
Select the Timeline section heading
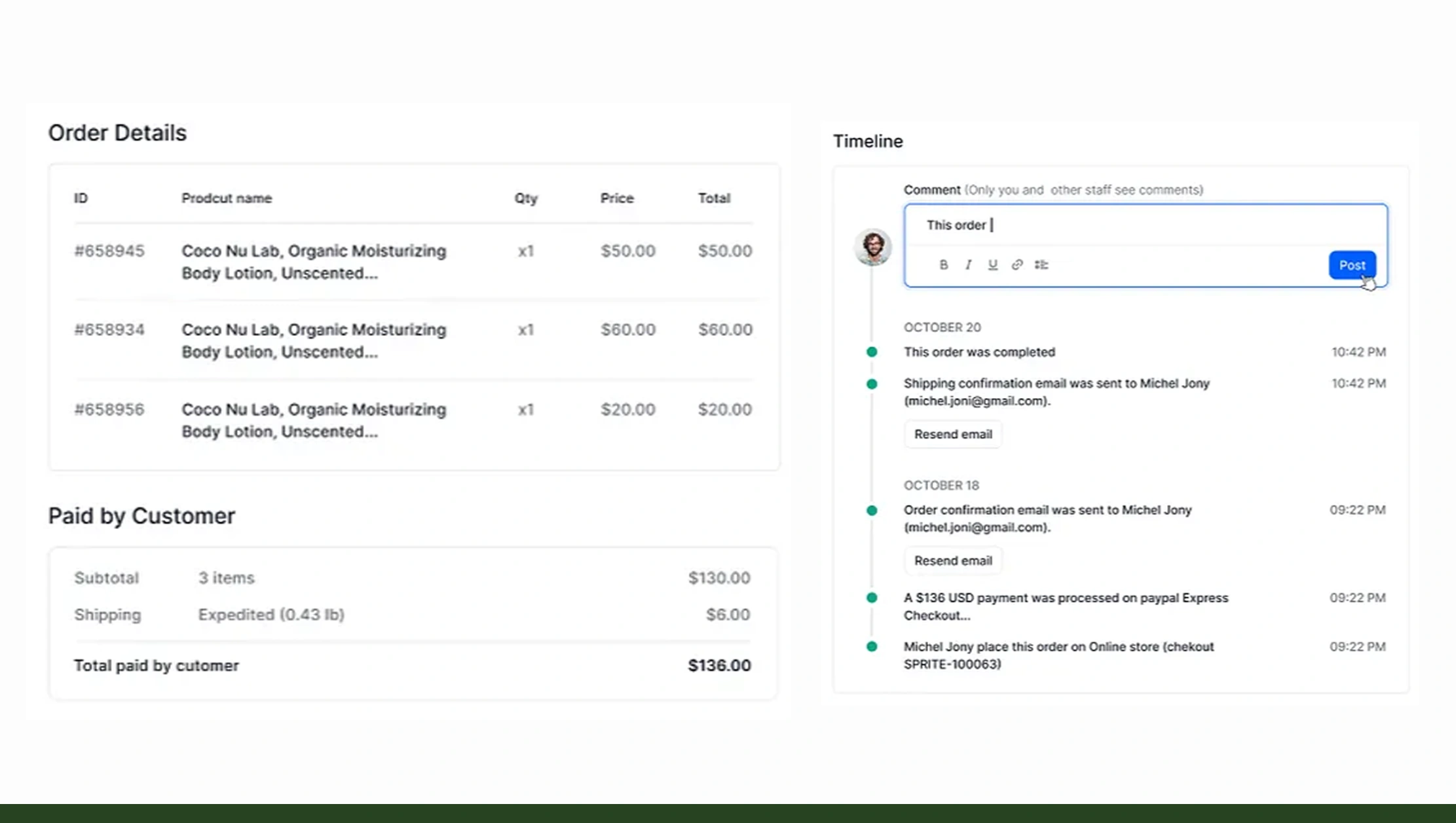(868, 141)
